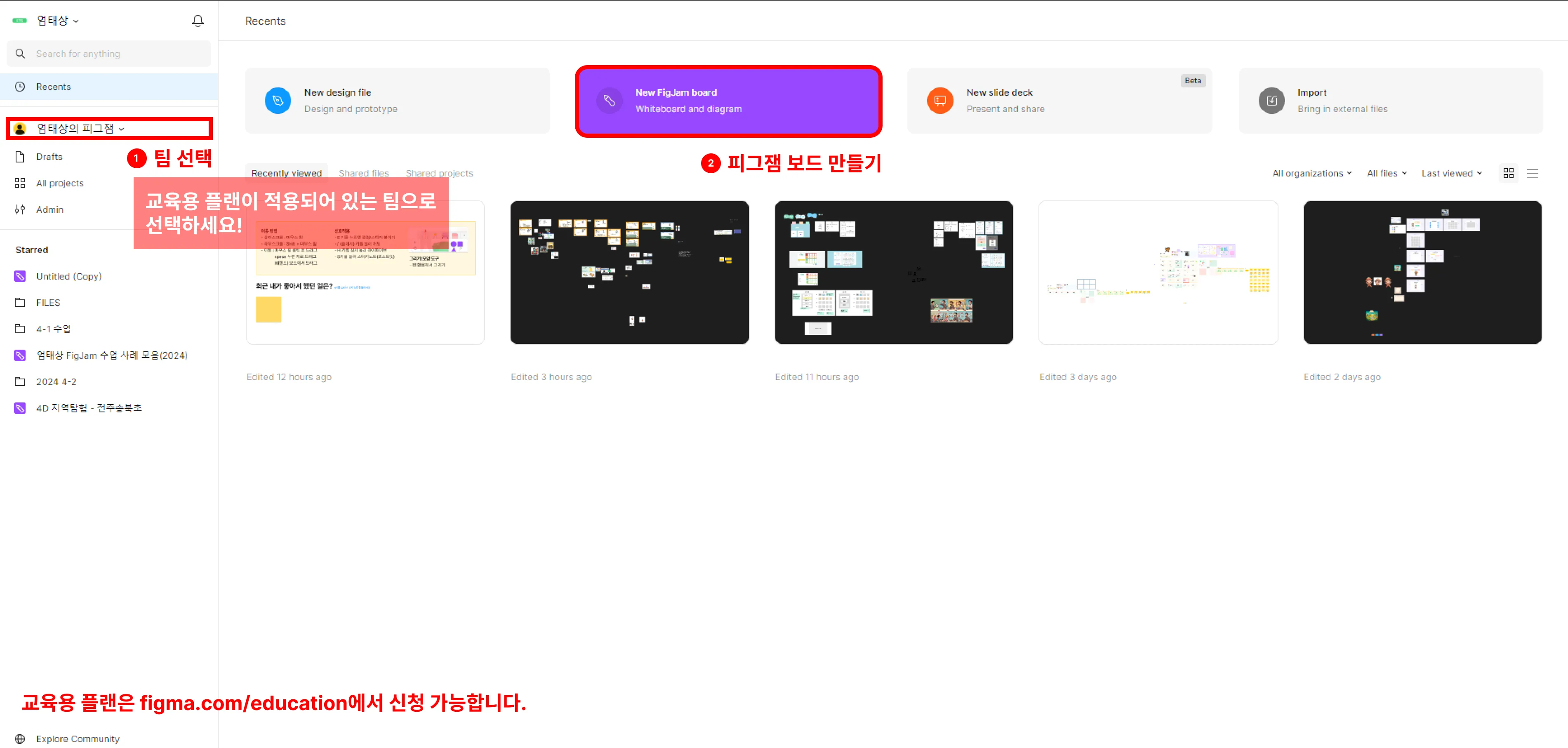1568x748 pixels.
Task: Open the starred Untitled (Copy) FigJam file
Action: coord(68,276)
